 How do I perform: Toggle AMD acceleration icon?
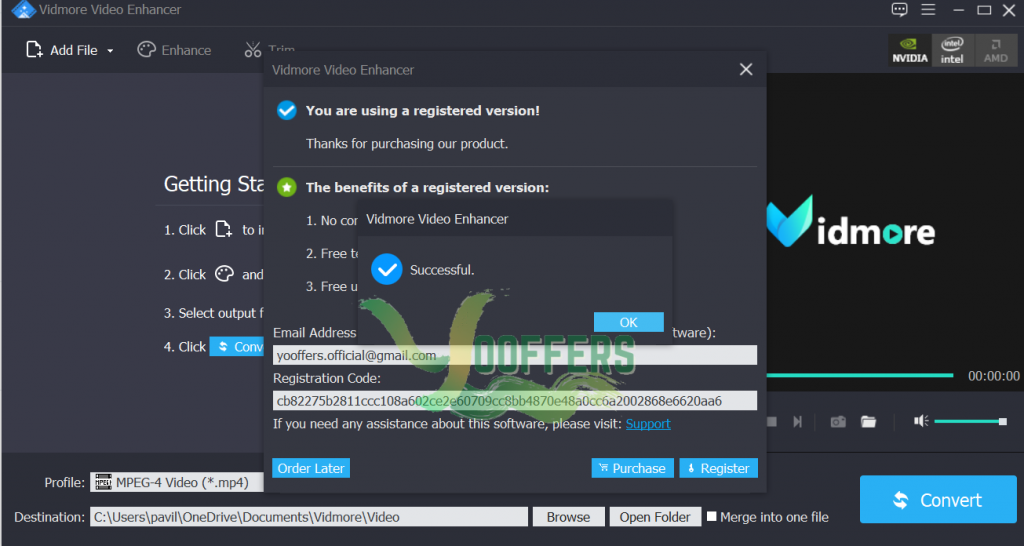point(996,50)
